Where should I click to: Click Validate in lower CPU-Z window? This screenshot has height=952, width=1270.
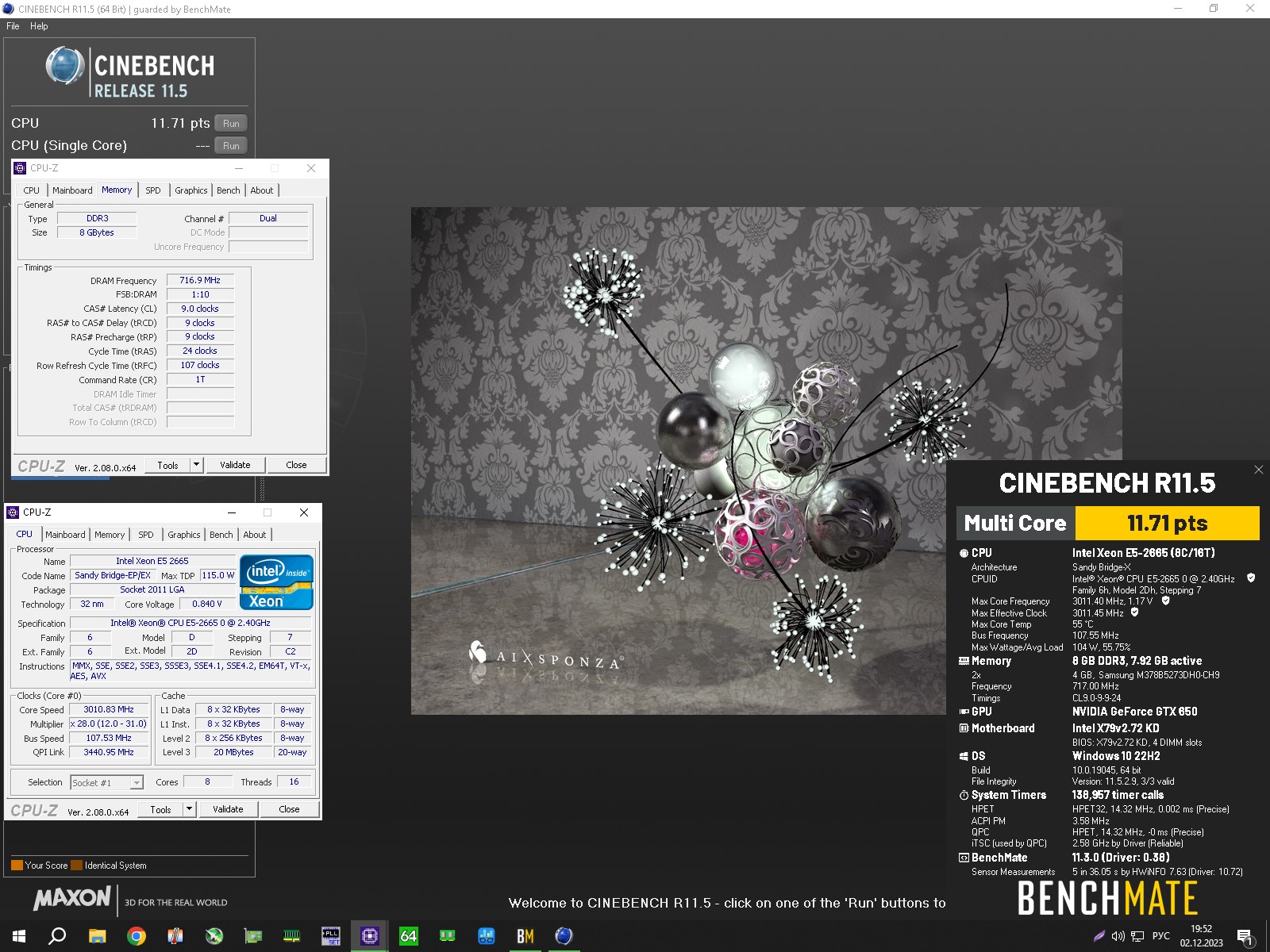228,809
